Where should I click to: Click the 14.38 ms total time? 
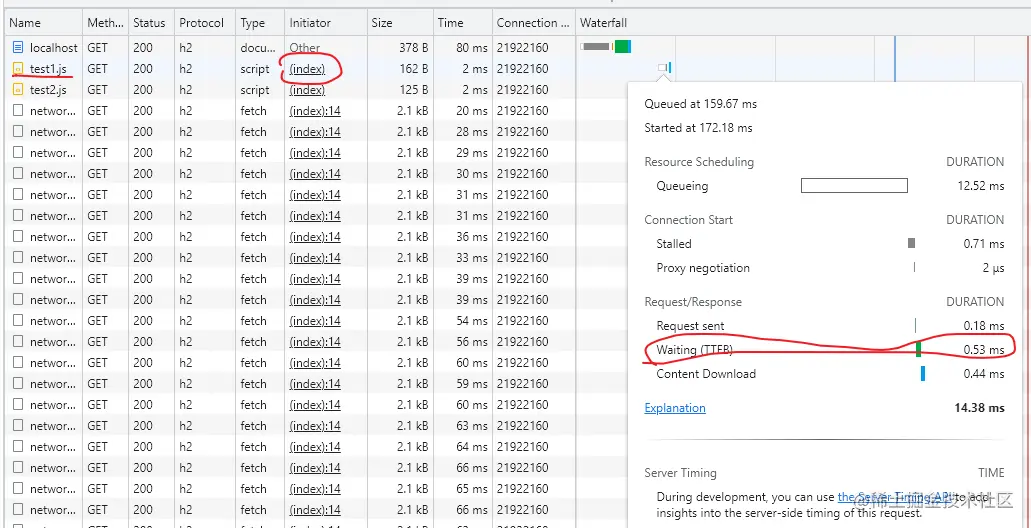click(979, 408)
